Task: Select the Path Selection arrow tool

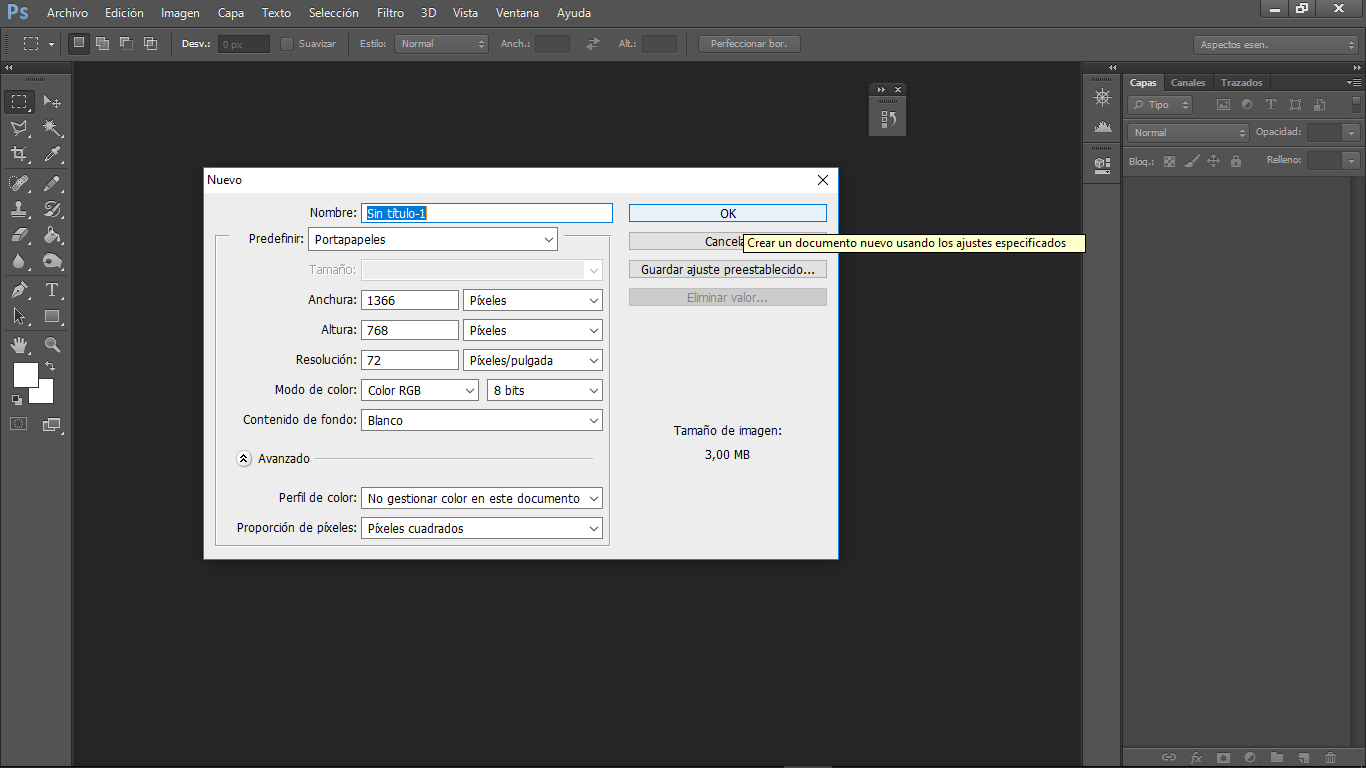Action: (x=19, y=316)
